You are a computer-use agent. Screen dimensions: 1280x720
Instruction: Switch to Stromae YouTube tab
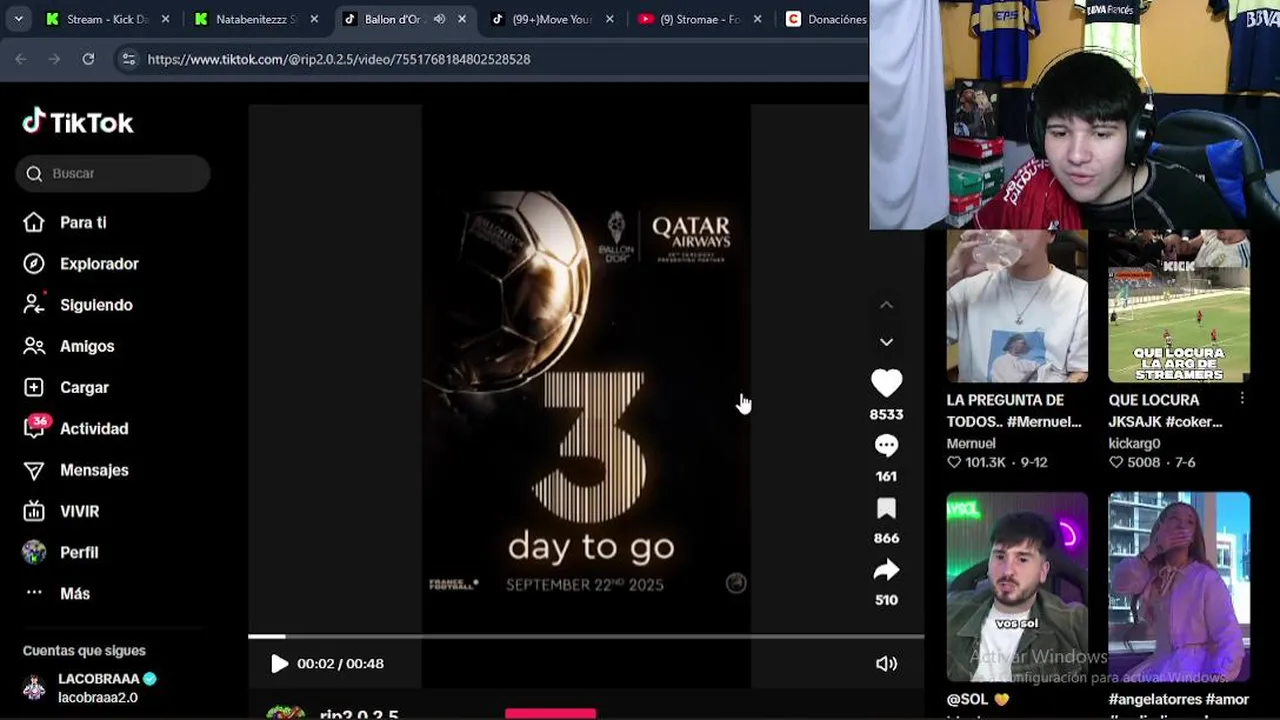(700, 19)
